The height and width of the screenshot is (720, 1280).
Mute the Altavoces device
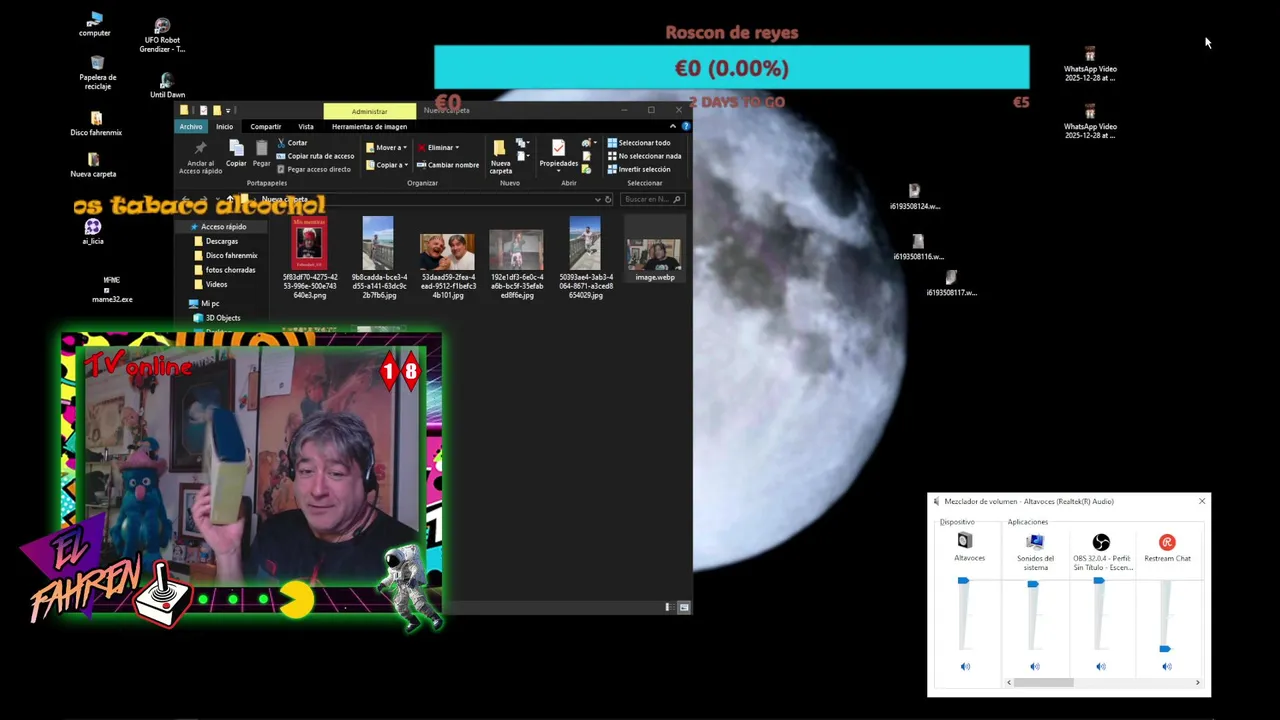[965, 666]
